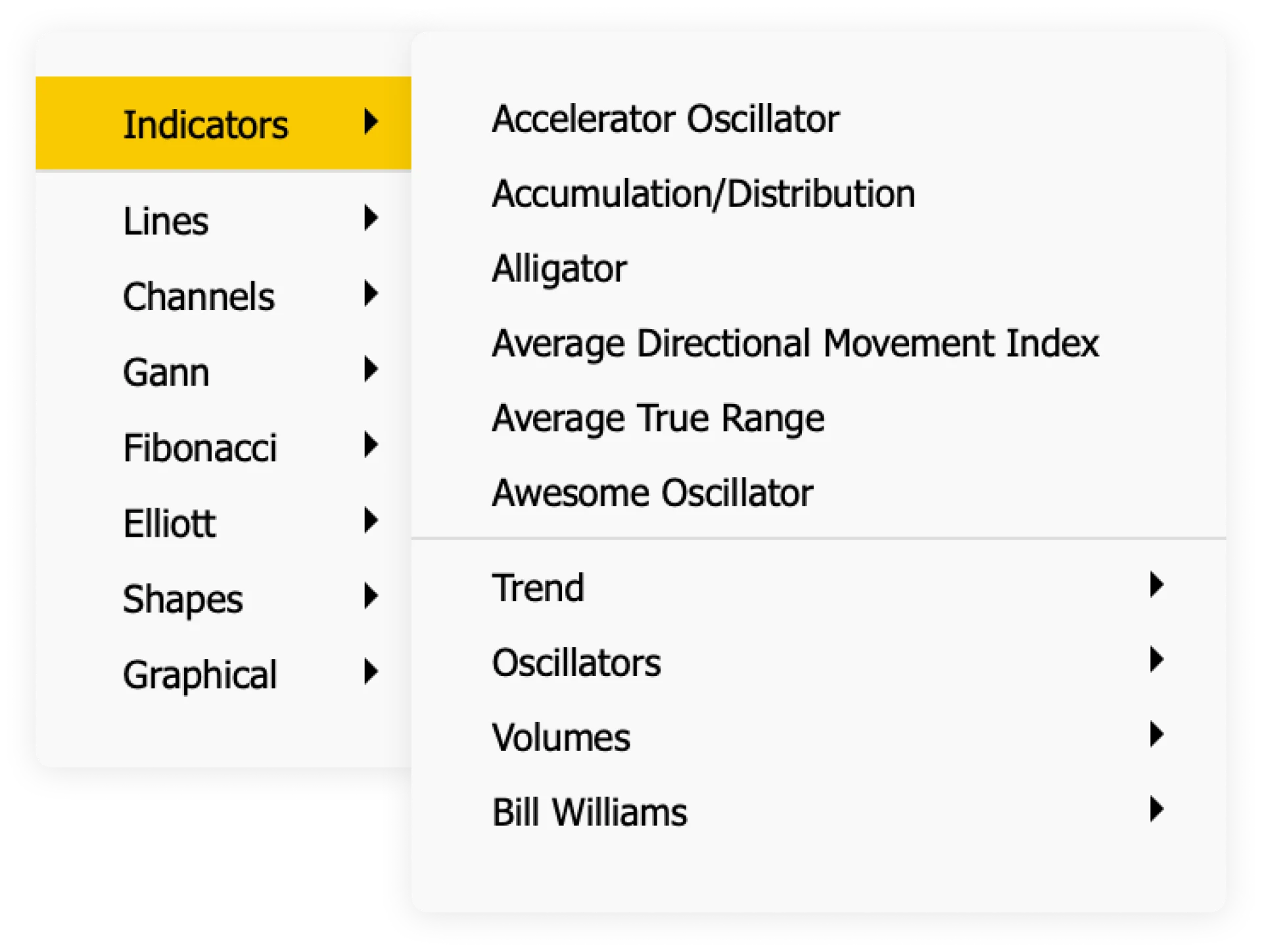Insert Average Directional Movement Index
Image resolution: width=1262 pixels, height=952 pixels.
[795, 343]
